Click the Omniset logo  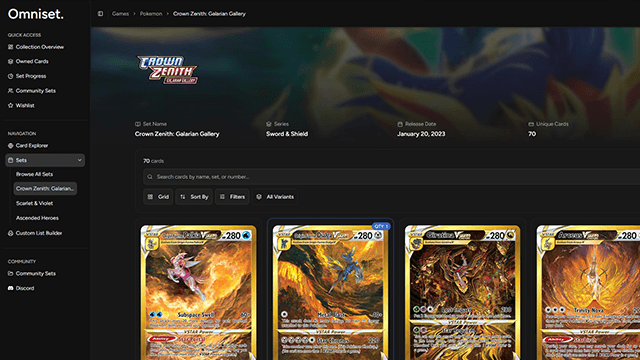click(36, 14)
